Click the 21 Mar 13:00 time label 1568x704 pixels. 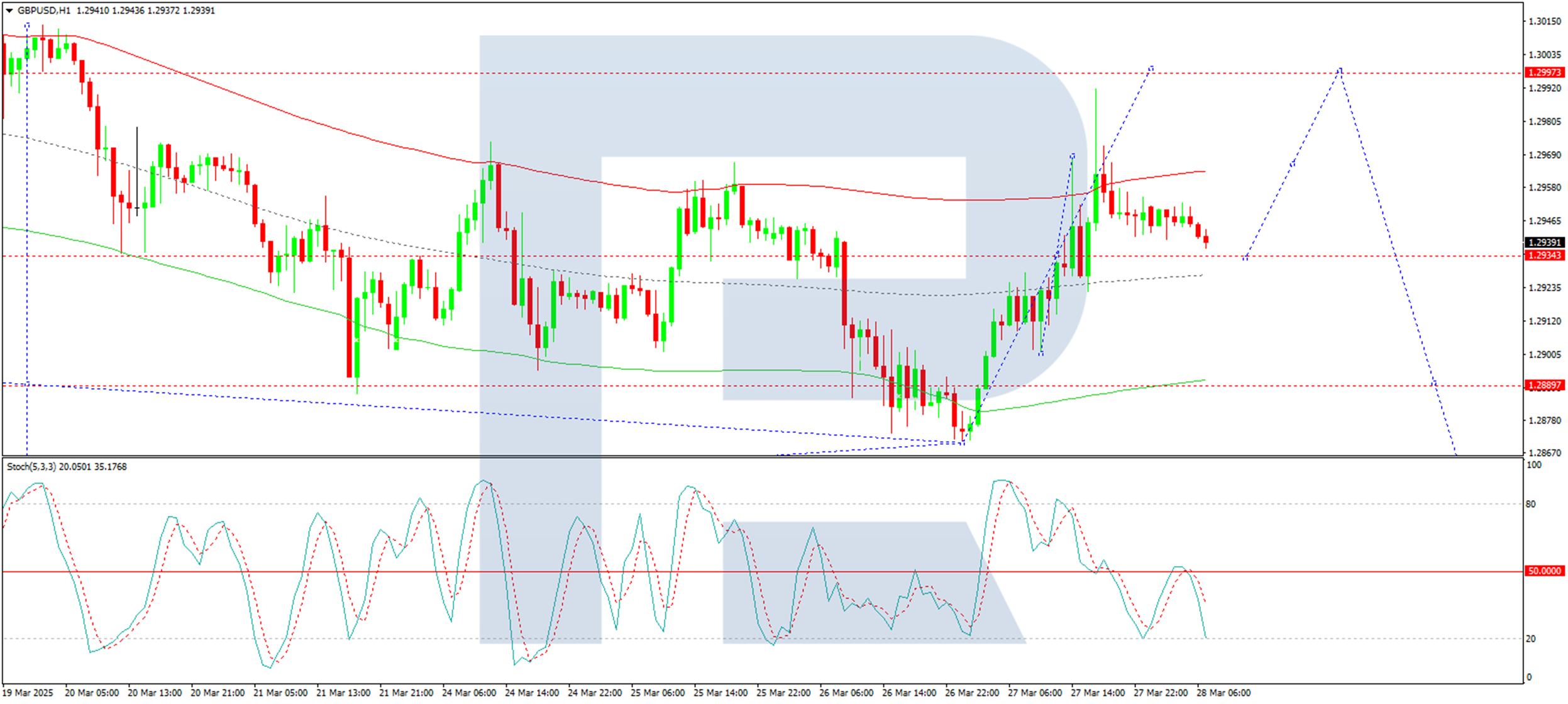click(x=343, y=693)
